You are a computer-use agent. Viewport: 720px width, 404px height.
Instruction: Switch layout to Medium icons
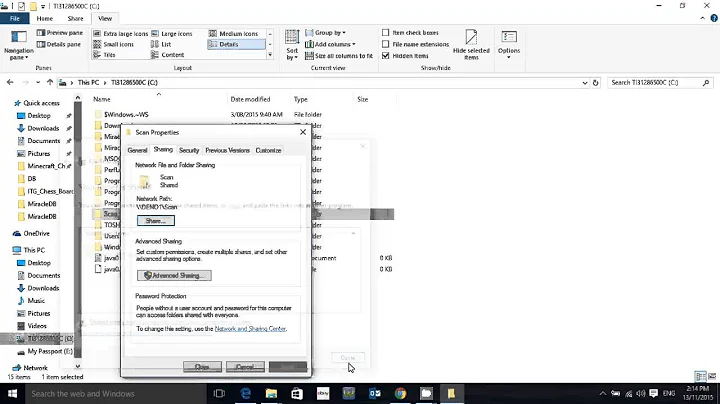(x=234, y=34)
